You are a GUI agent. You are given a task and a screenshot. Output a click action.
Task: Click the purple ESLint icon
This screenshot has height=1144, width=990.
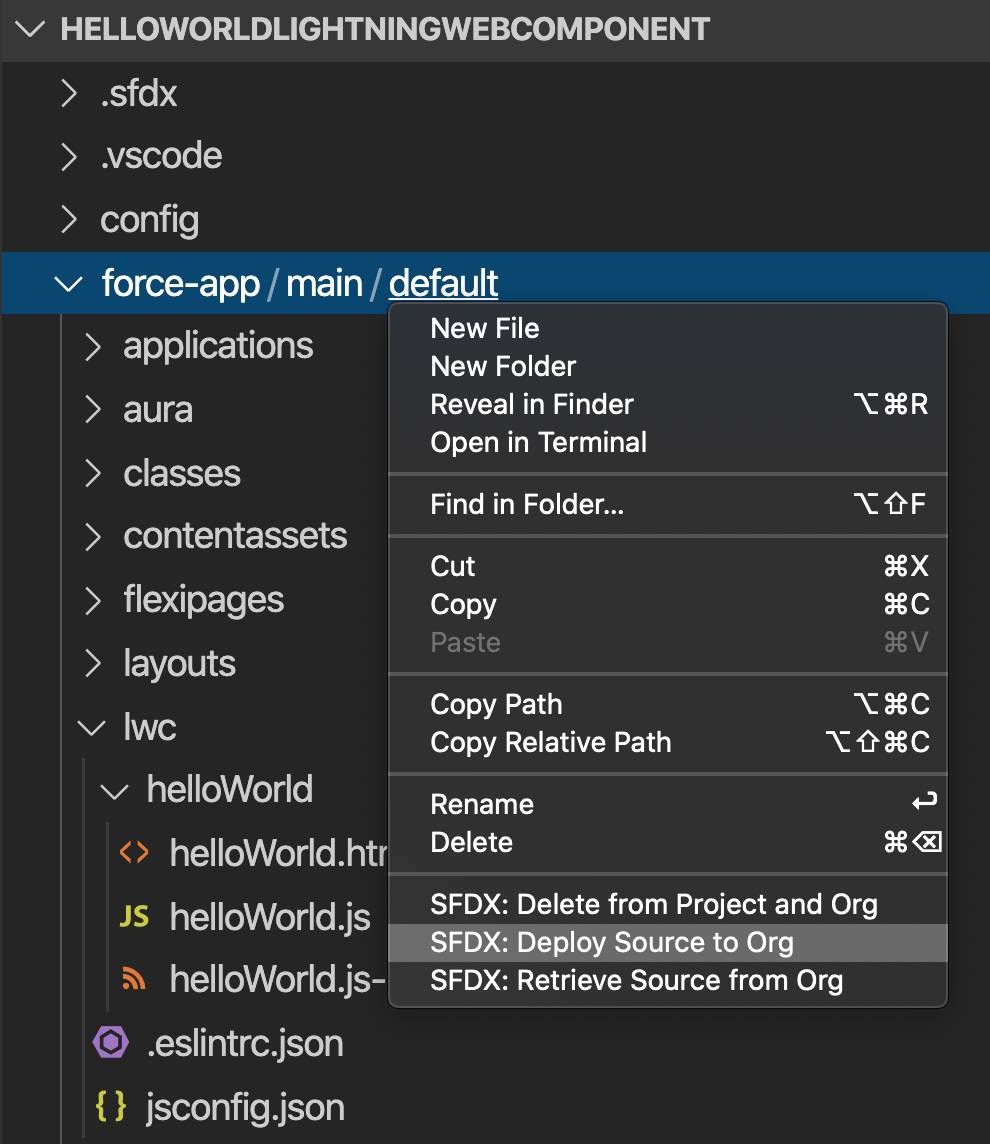[111, 1043]
